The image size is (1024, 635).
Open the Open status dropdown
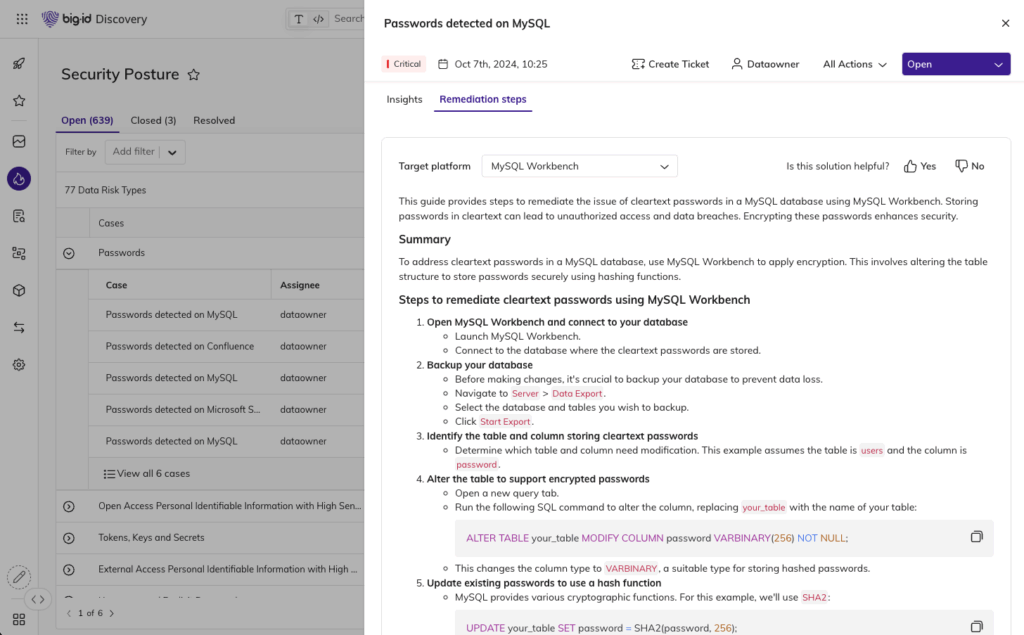(x=956, y=64)
